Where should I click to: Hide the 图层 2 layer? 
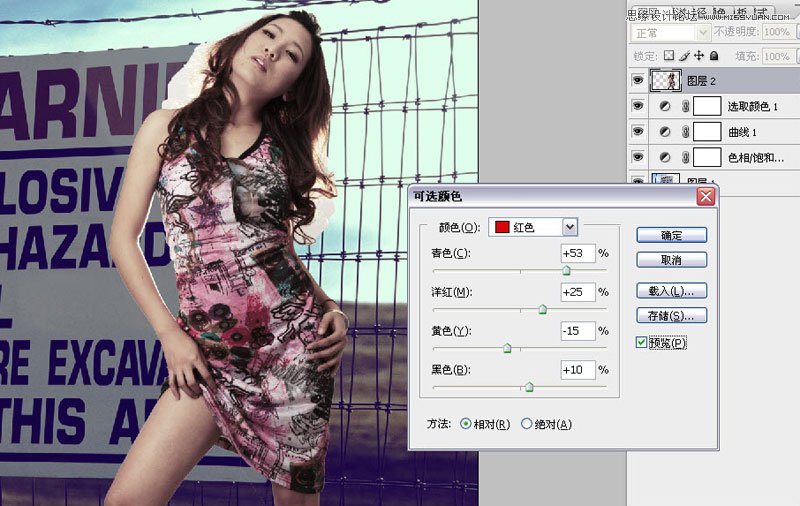point(638,81)
